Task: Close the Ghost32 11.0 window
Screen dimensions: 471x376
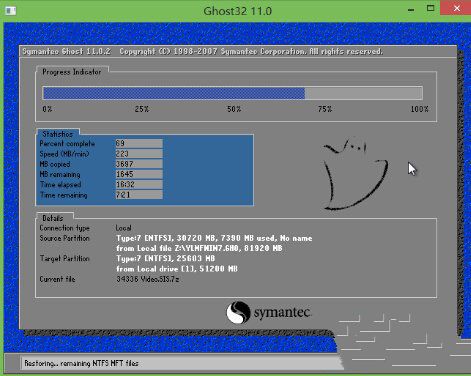Action: click(x=456, y=8)
